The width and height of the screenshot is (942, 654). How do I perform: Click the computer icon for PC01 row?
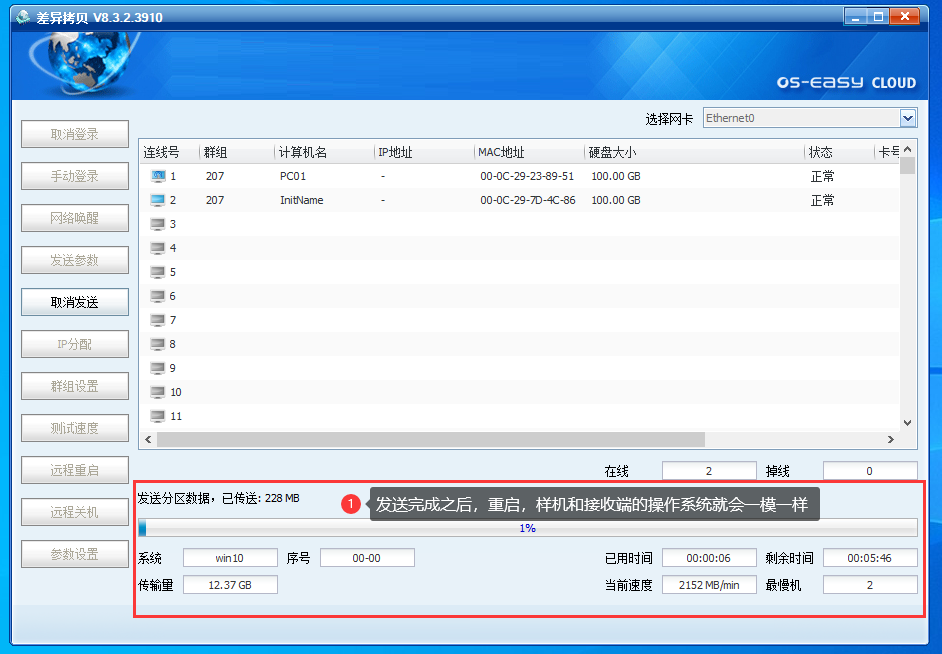pos(158,176)
